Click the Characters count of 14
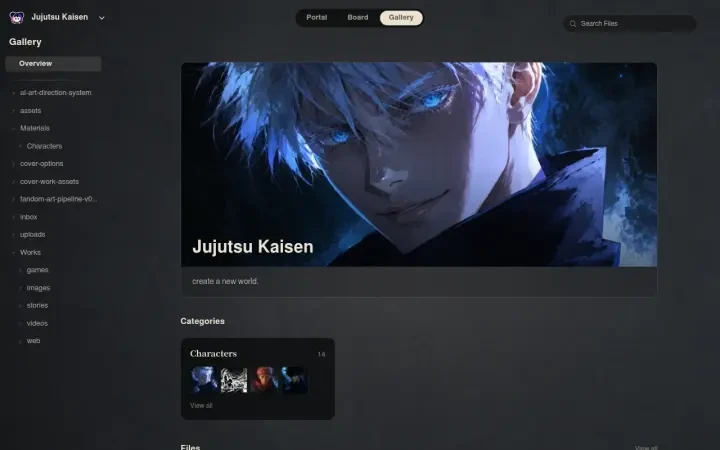The width and height of the screenshot is (720, 450). coord(321,354)
